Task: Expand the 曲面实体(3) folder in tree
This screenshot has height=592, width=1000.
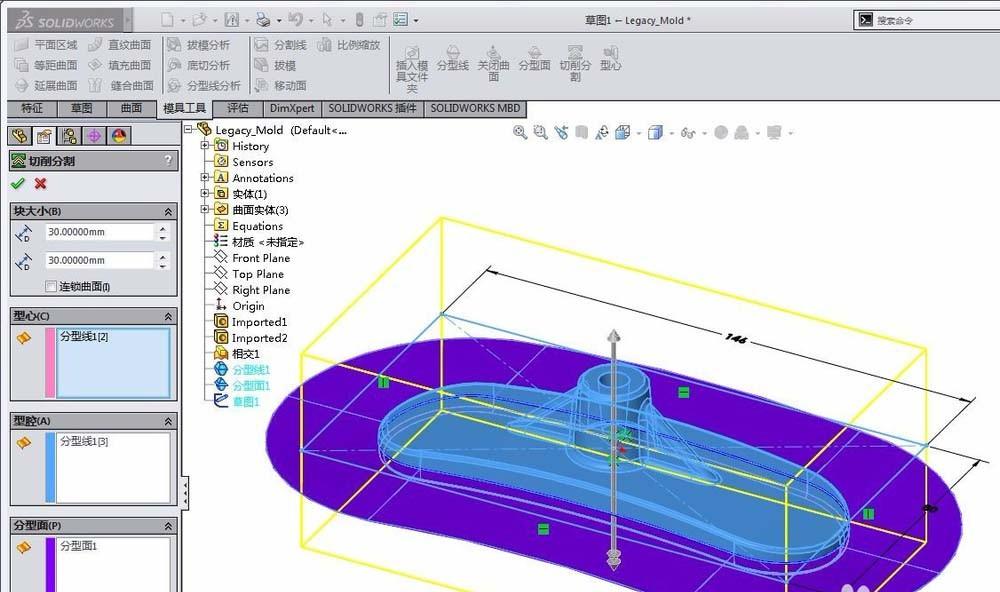Action: click(207, 210)
